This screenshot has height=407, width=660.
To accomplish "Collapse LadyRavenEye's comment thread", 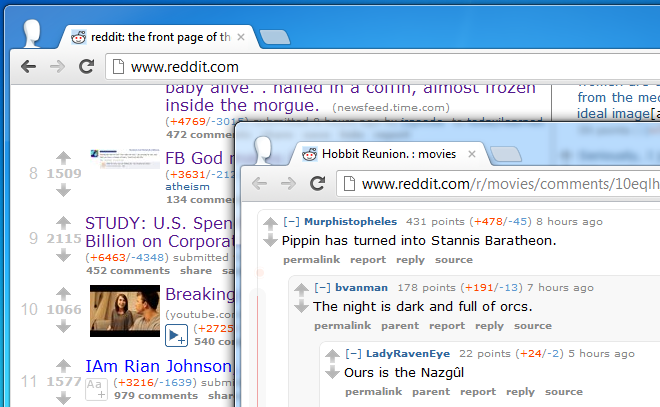I will 354,354.
